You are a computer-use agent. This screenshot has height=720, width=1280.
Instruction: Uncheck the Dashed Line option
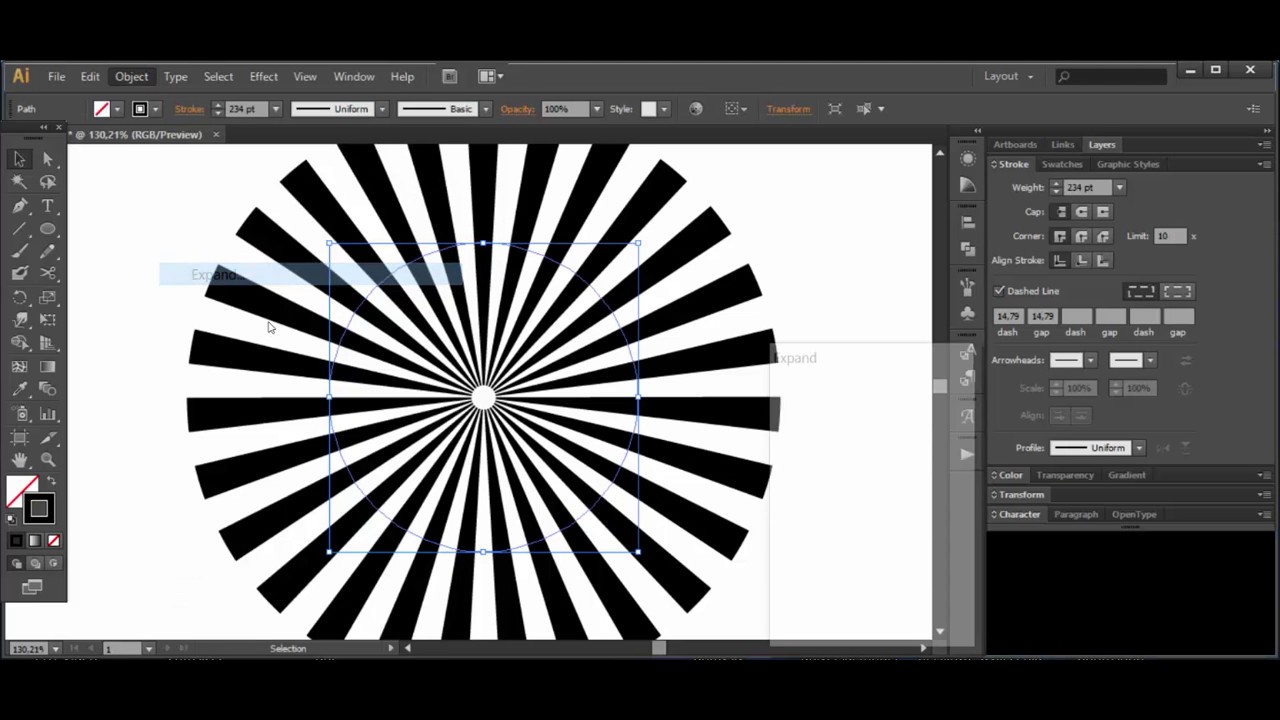coord(1000,290)
